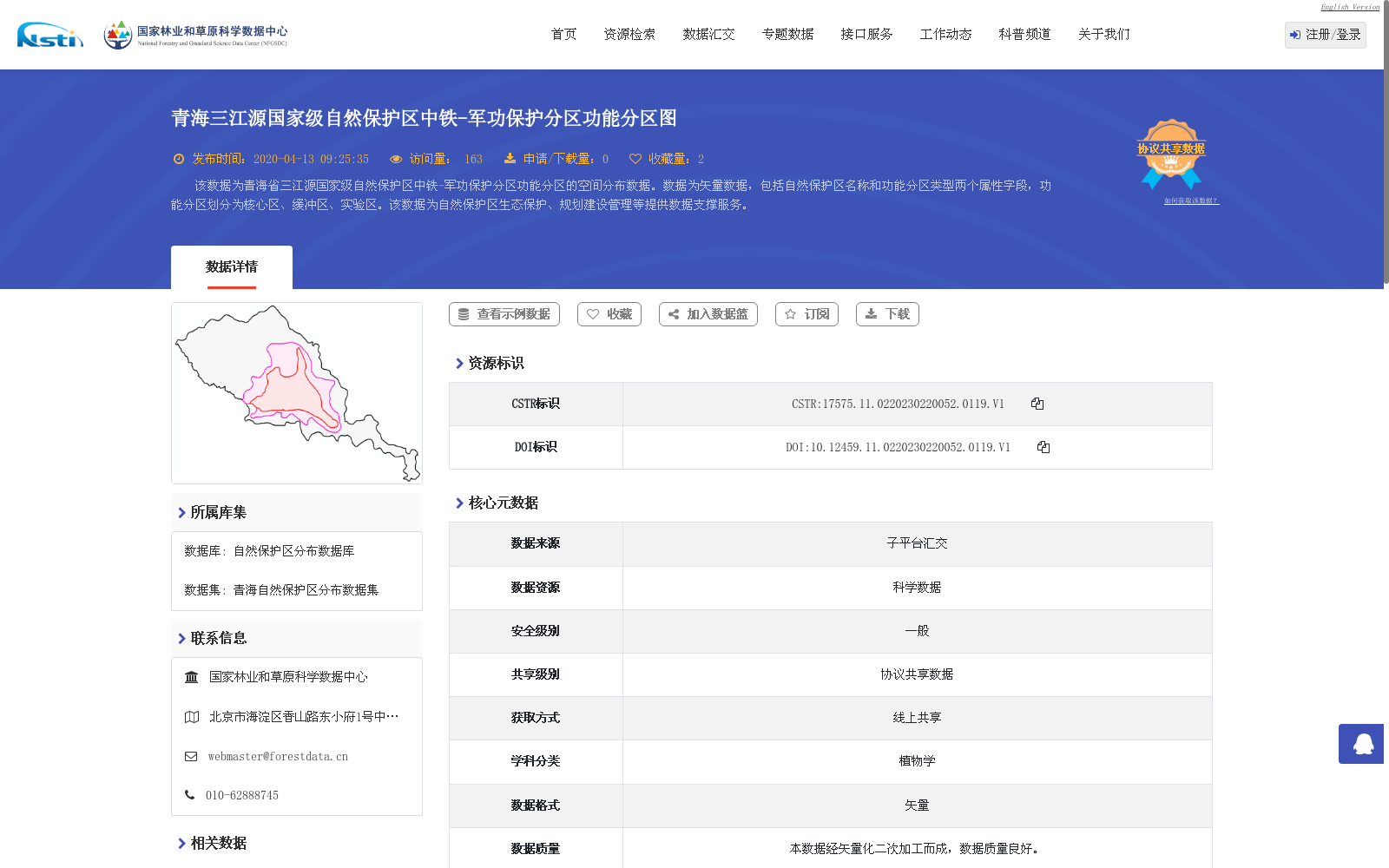Click the 科学数据 value
Screen dimensions: 1389x868
click(x=917, y=588)
